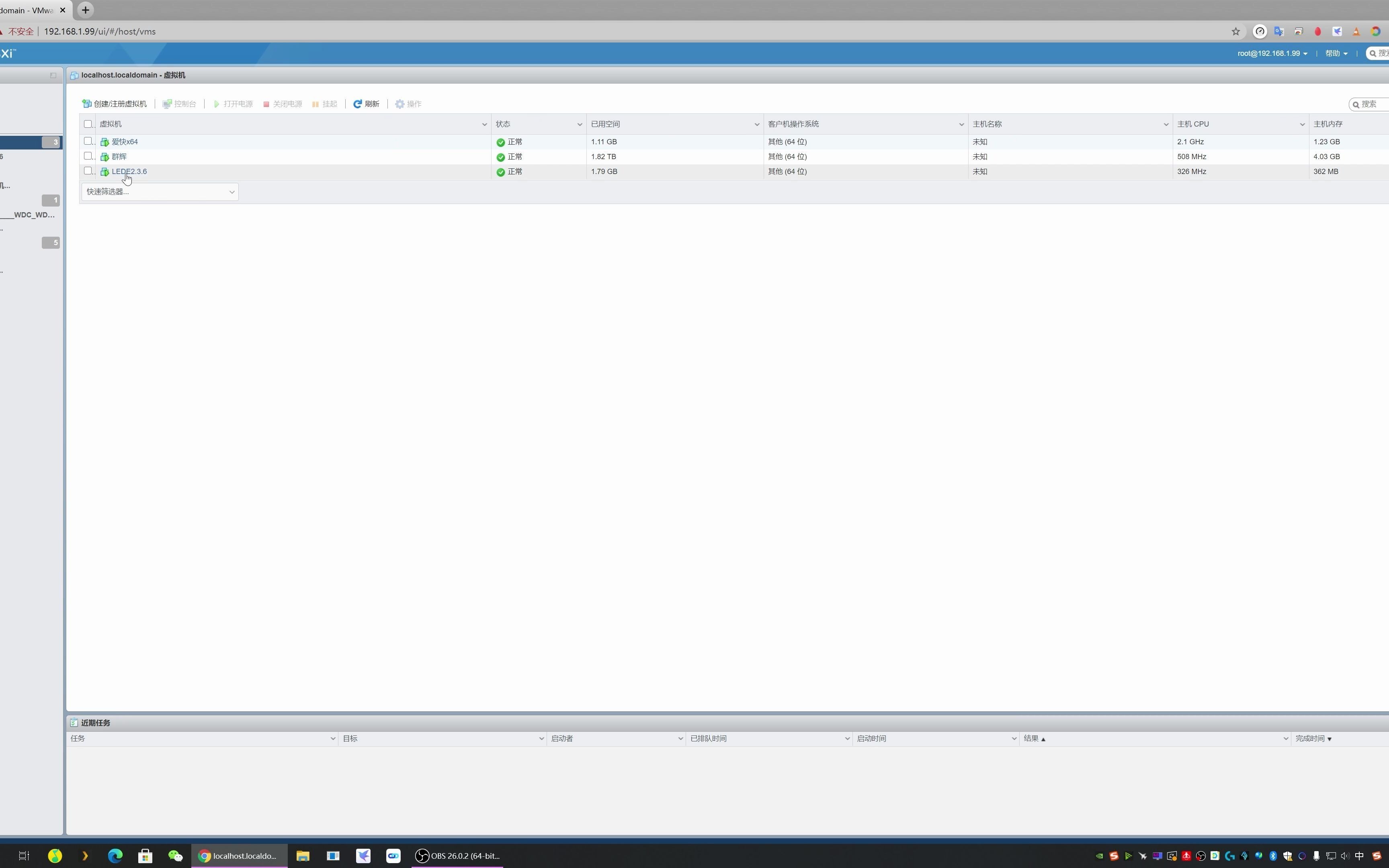Open Microsoft Edge from the taskbar
Viewport: 1389px width, 868px height.
(115, 856)
